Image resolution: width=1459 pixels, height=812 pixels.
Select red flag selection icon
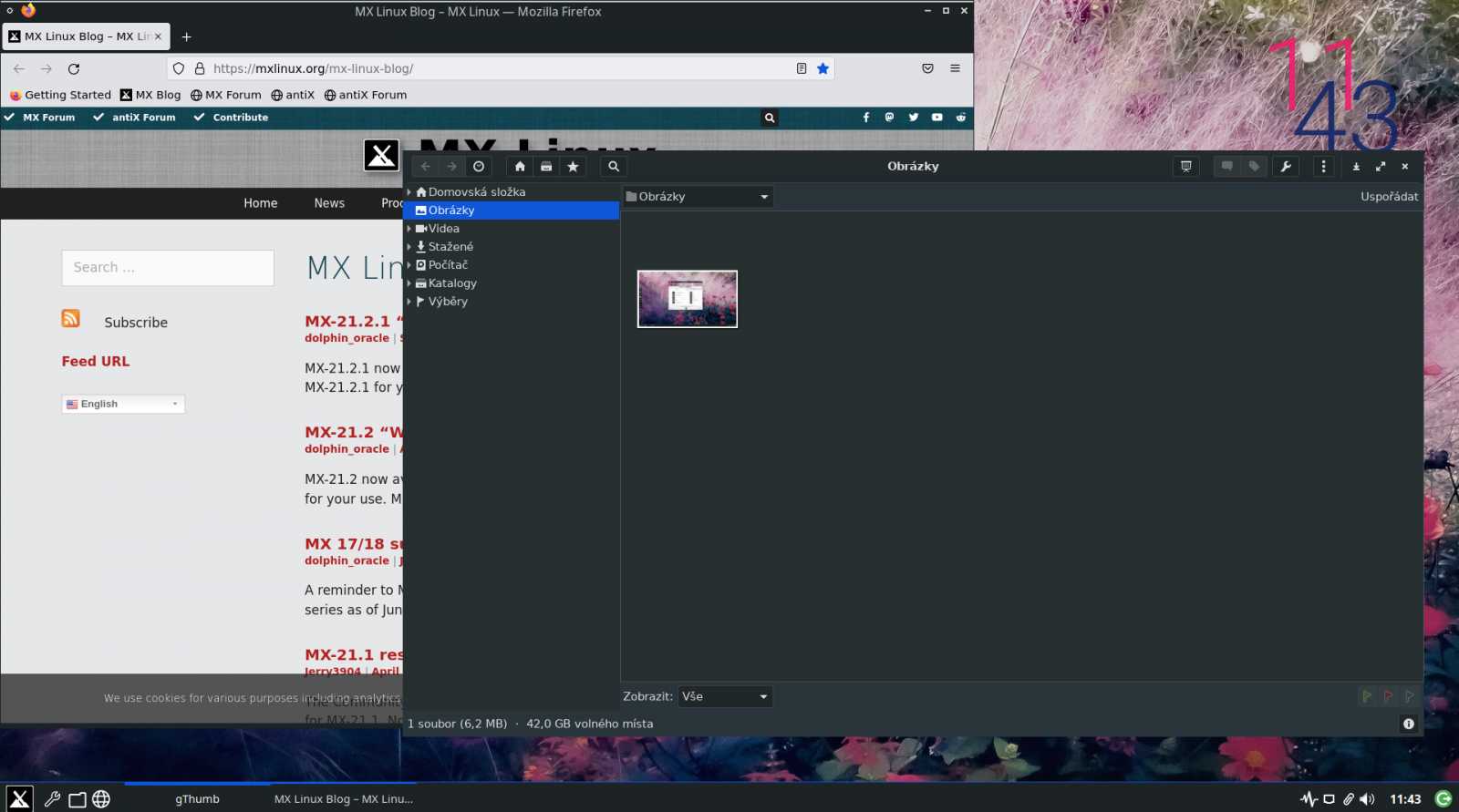point(1388,696)
